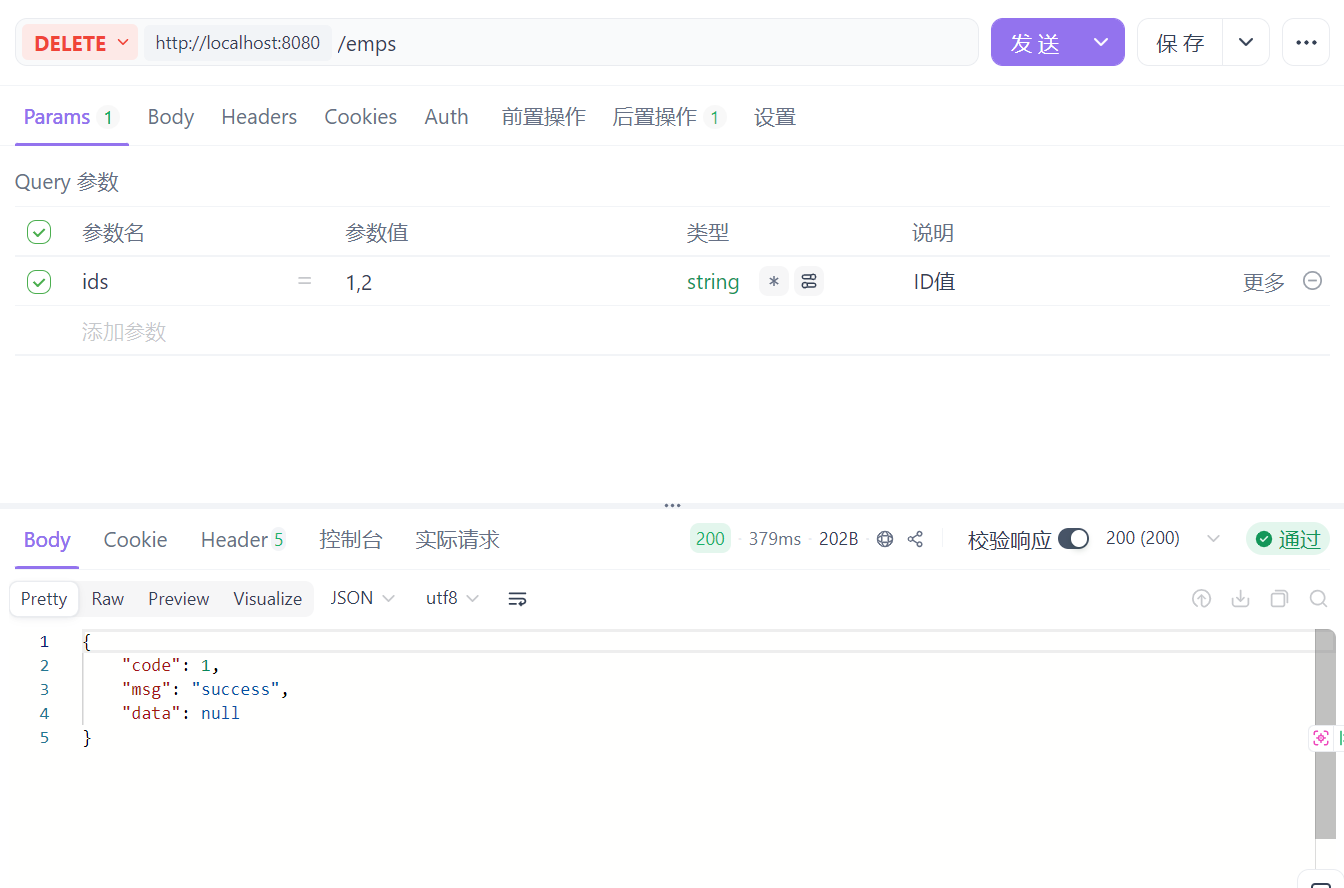This screenshot has width=1344, height=888.
Task: Toggle the word wrap icon
Action: (x=517, y=599)
